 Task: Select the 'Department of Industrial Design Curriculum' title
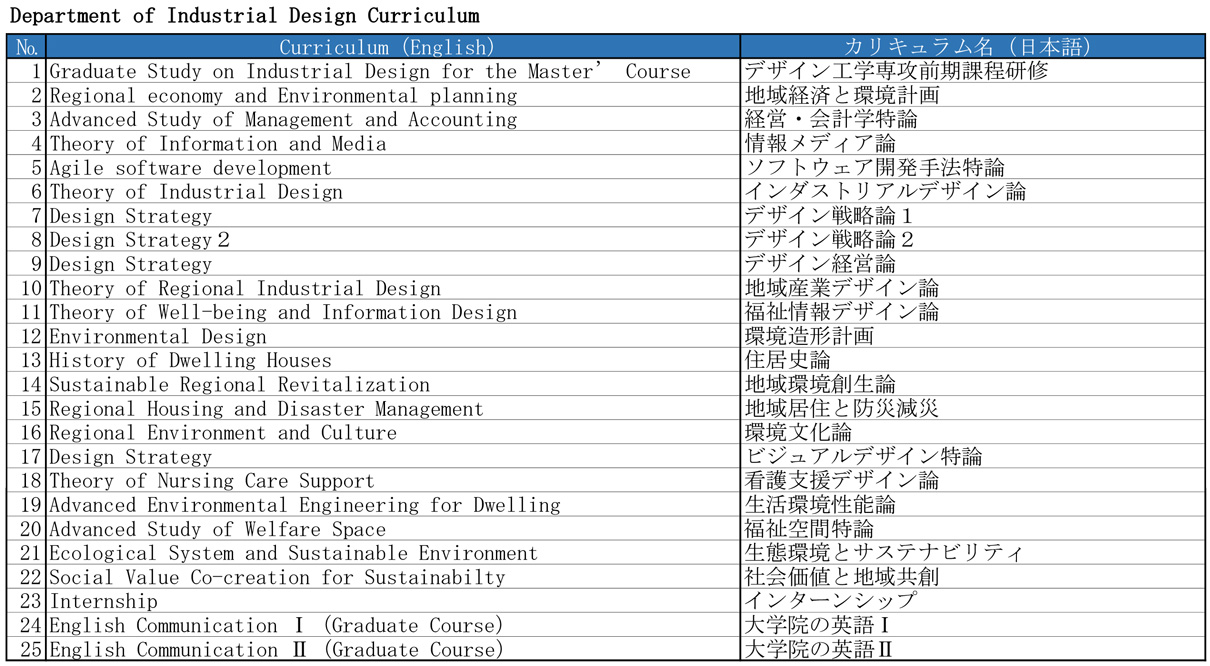tap(245, 16)
